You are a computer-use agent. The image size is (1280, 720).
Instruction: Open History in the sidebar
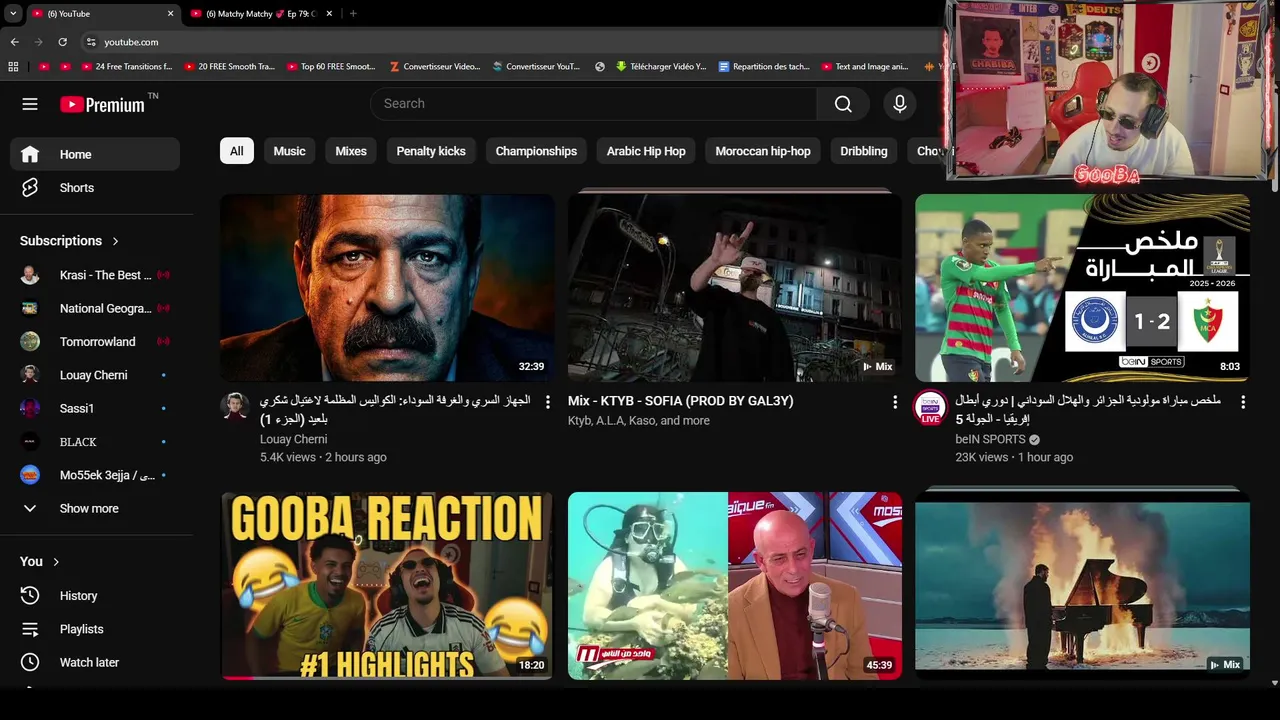pyautogui.click(x=95, y=596)
